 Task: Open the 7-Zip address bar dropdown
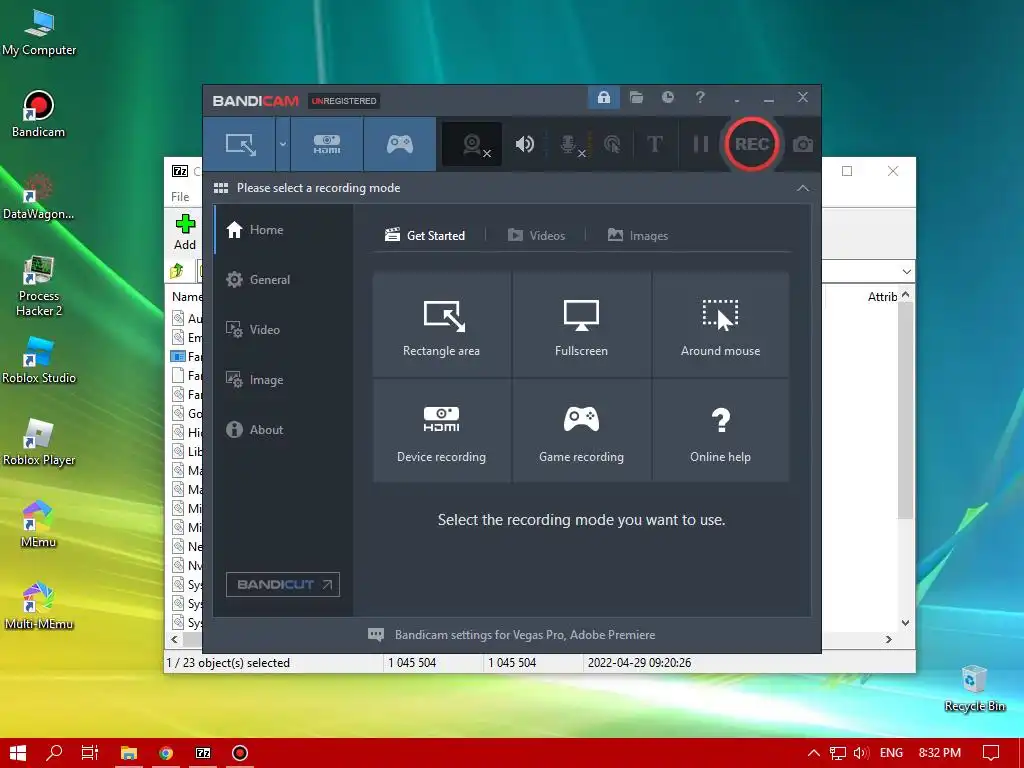coord(906,272)
